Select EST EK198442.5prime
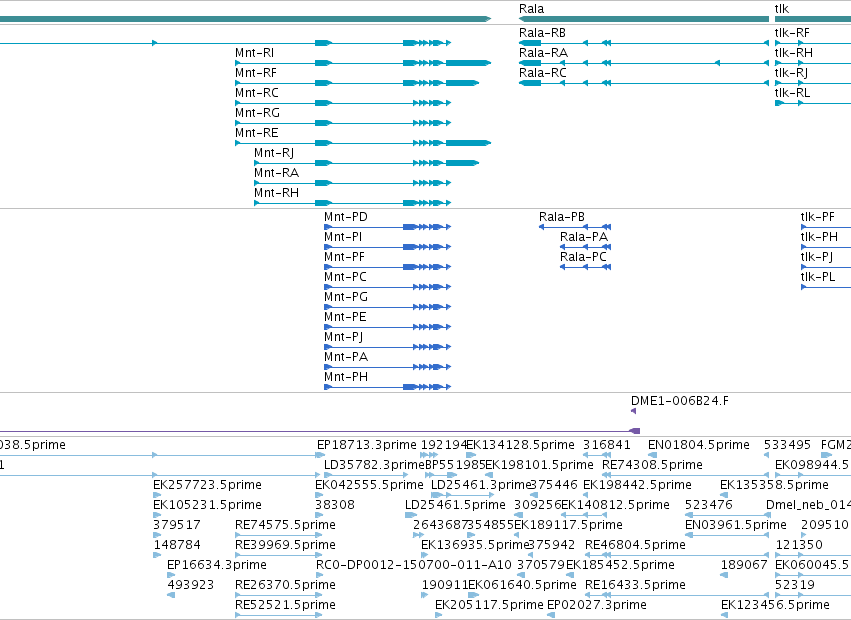 point(637,485)
